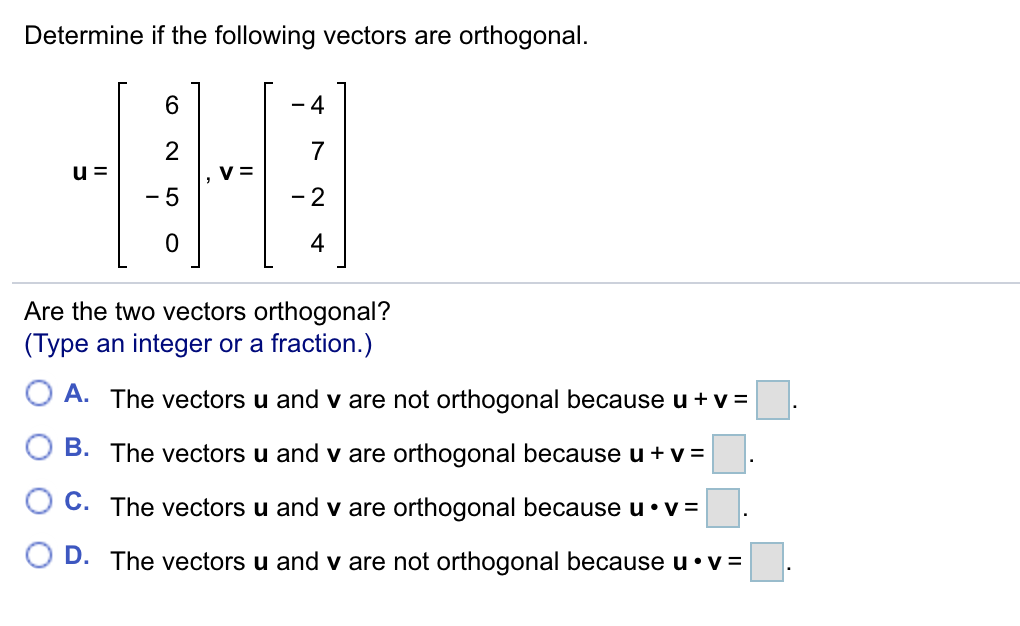Click the entry for value -5 in vector u
This screenshot has height=626, width=1020.
click(163, 198)
